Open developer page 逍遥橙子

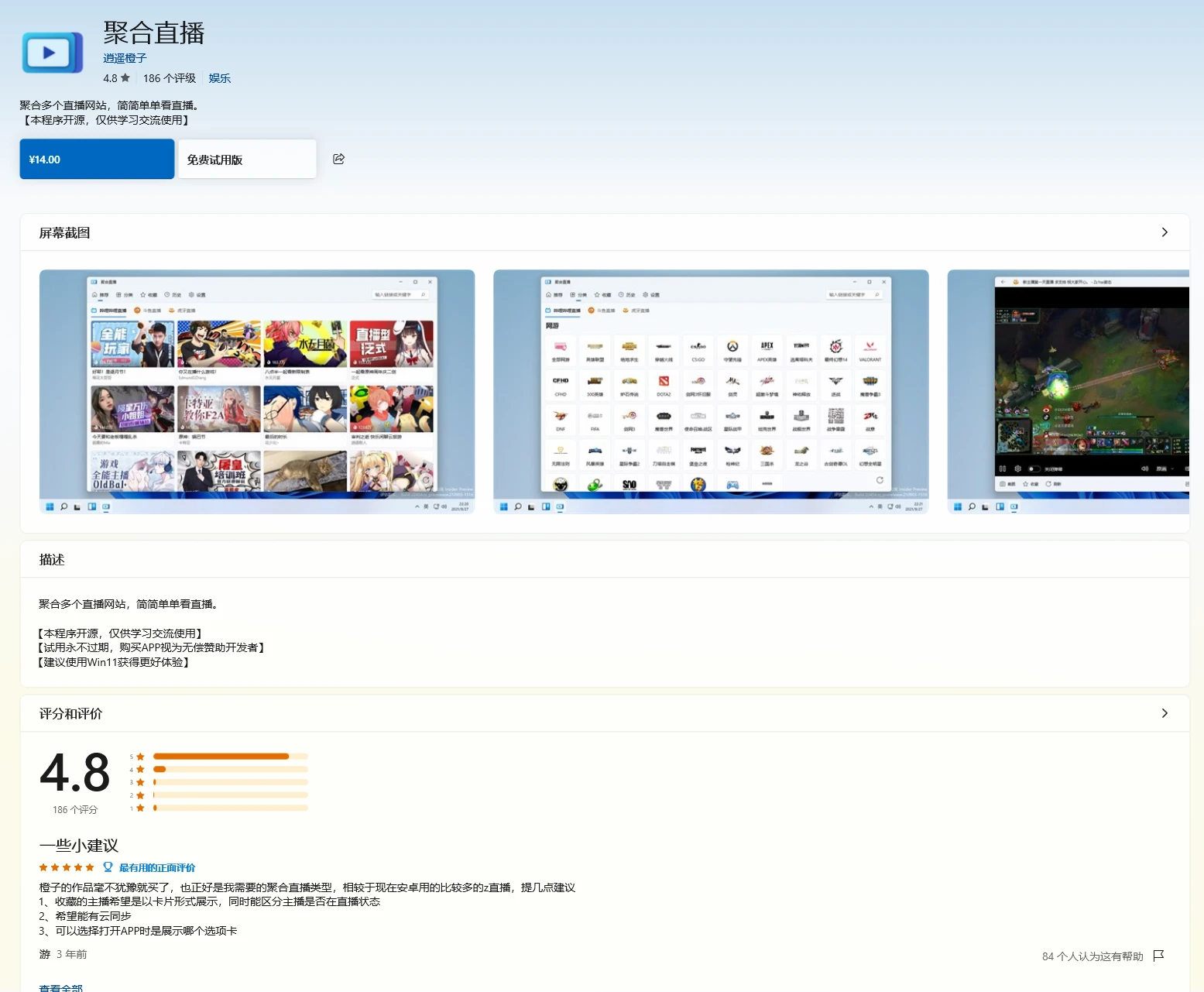point(125,58)
